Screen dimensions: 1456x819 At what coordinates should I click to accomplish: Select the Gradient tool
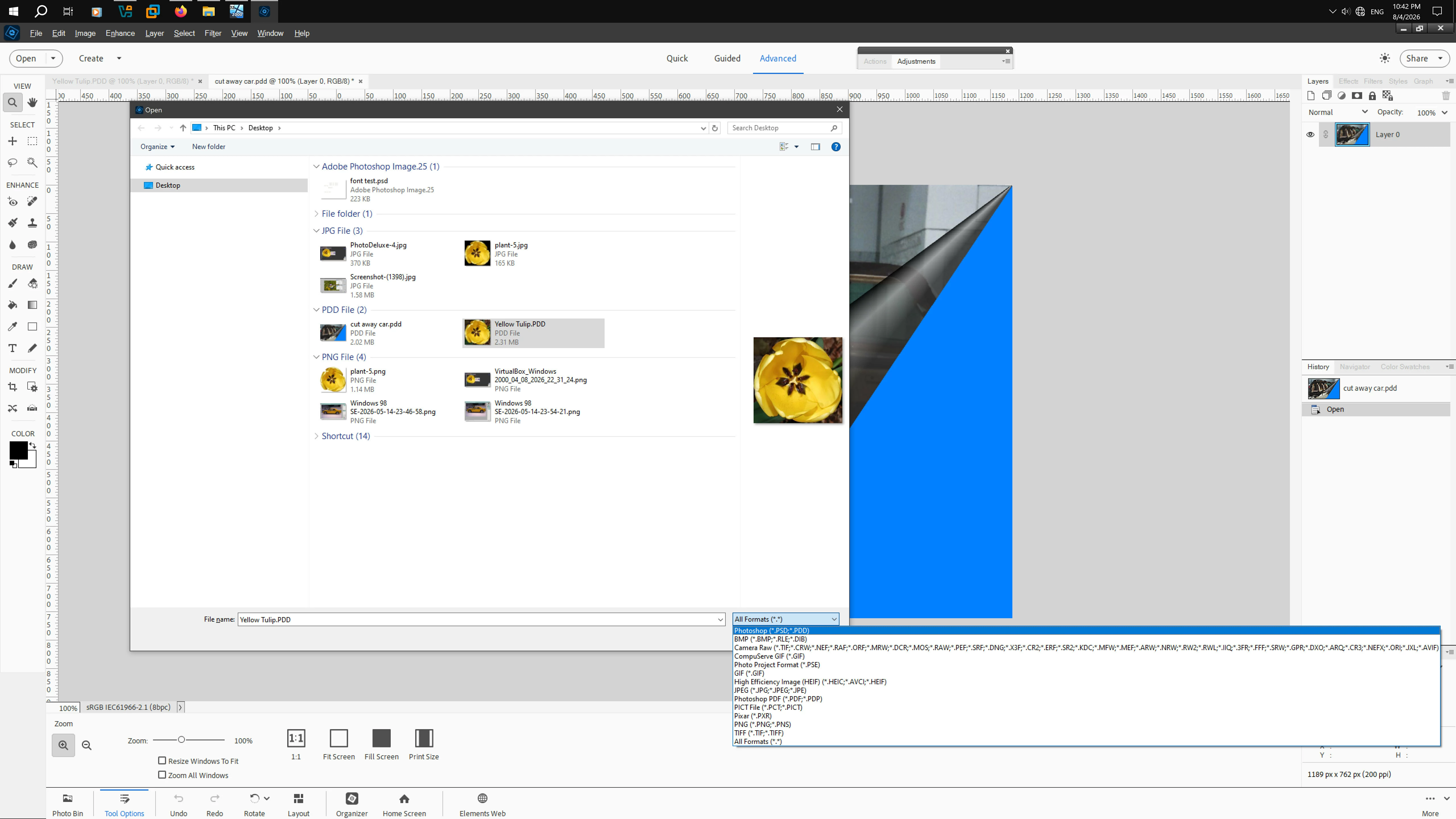32,305
